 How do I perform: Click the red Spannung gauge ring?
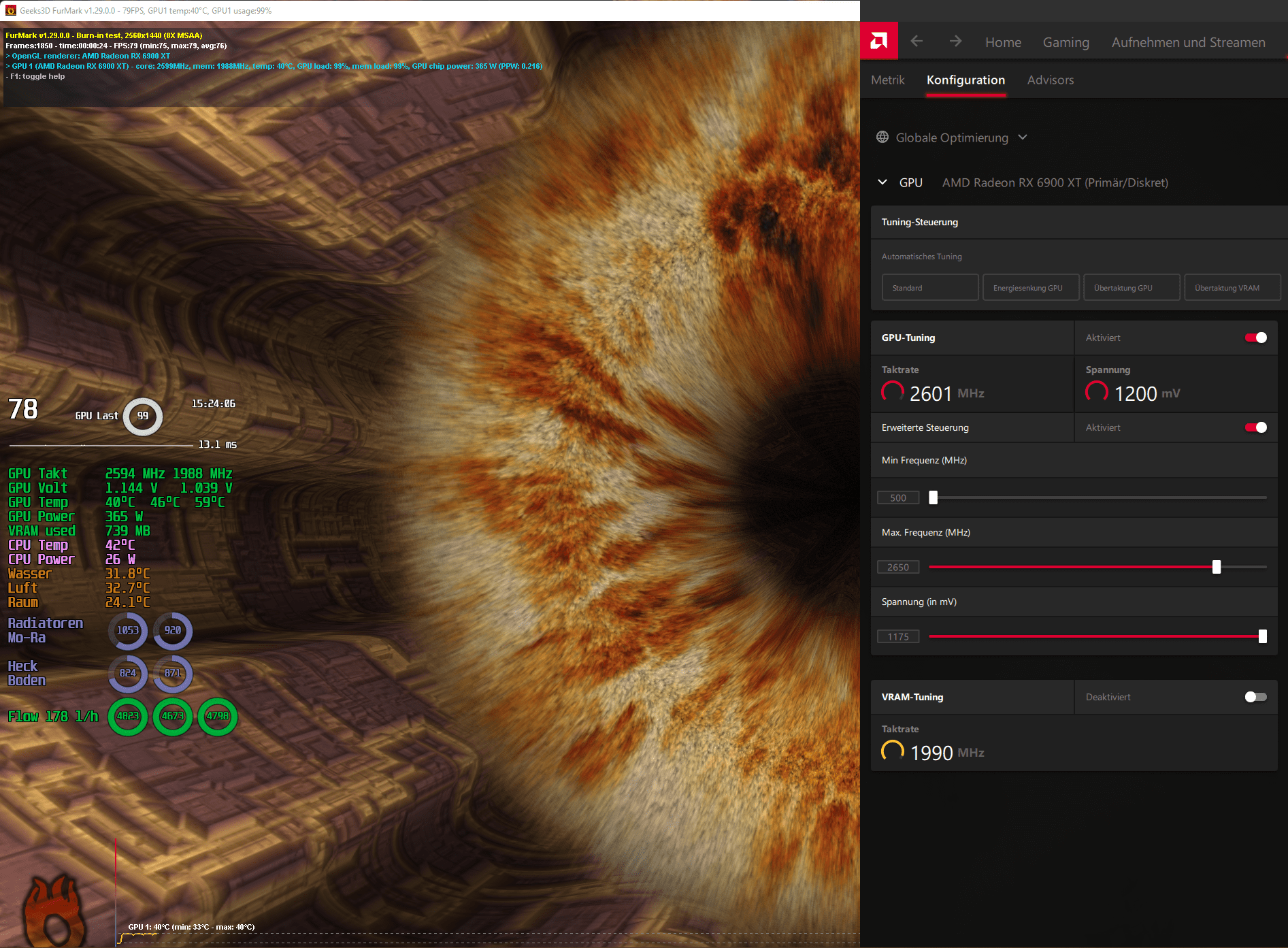[x=1097, y=393]
